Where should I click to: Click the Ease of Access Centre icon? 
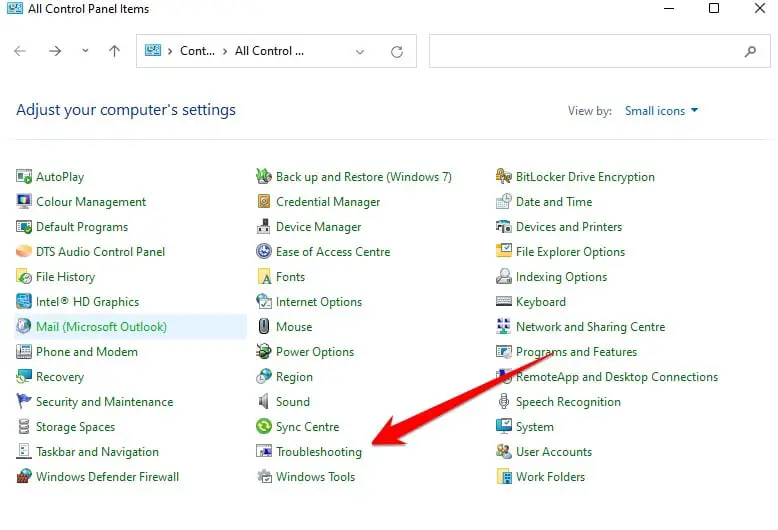pos(264,251)
